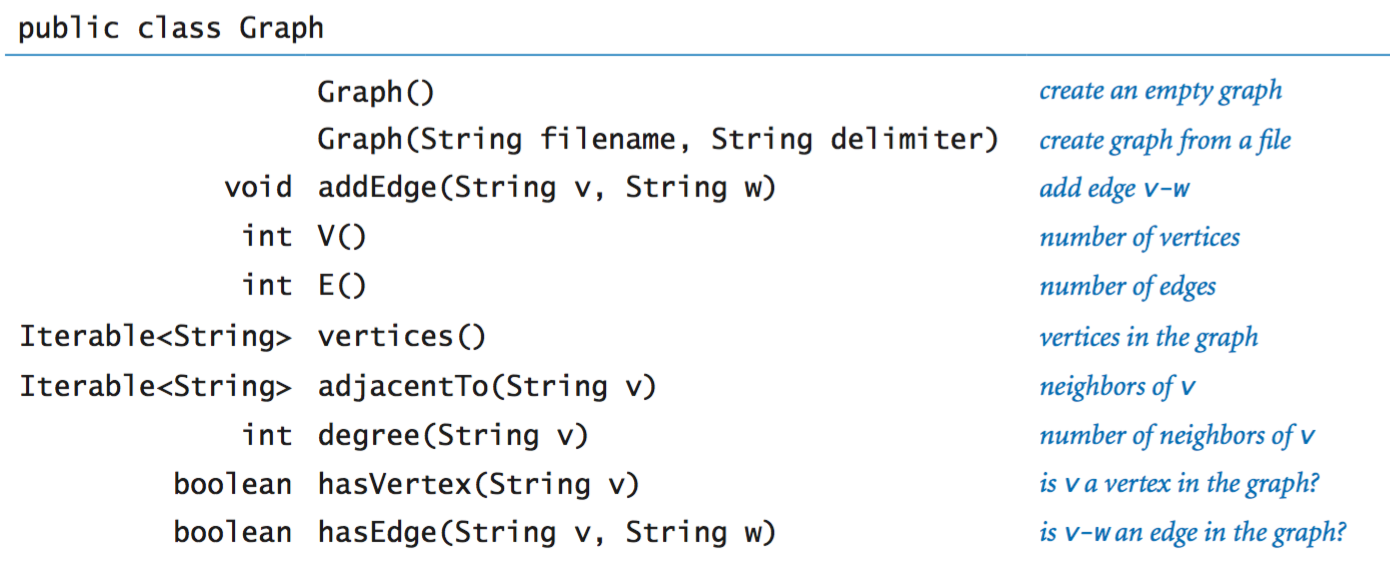Select the vertices() method
The width and height of the screenshot is (1390, 562).
point(402,337)
